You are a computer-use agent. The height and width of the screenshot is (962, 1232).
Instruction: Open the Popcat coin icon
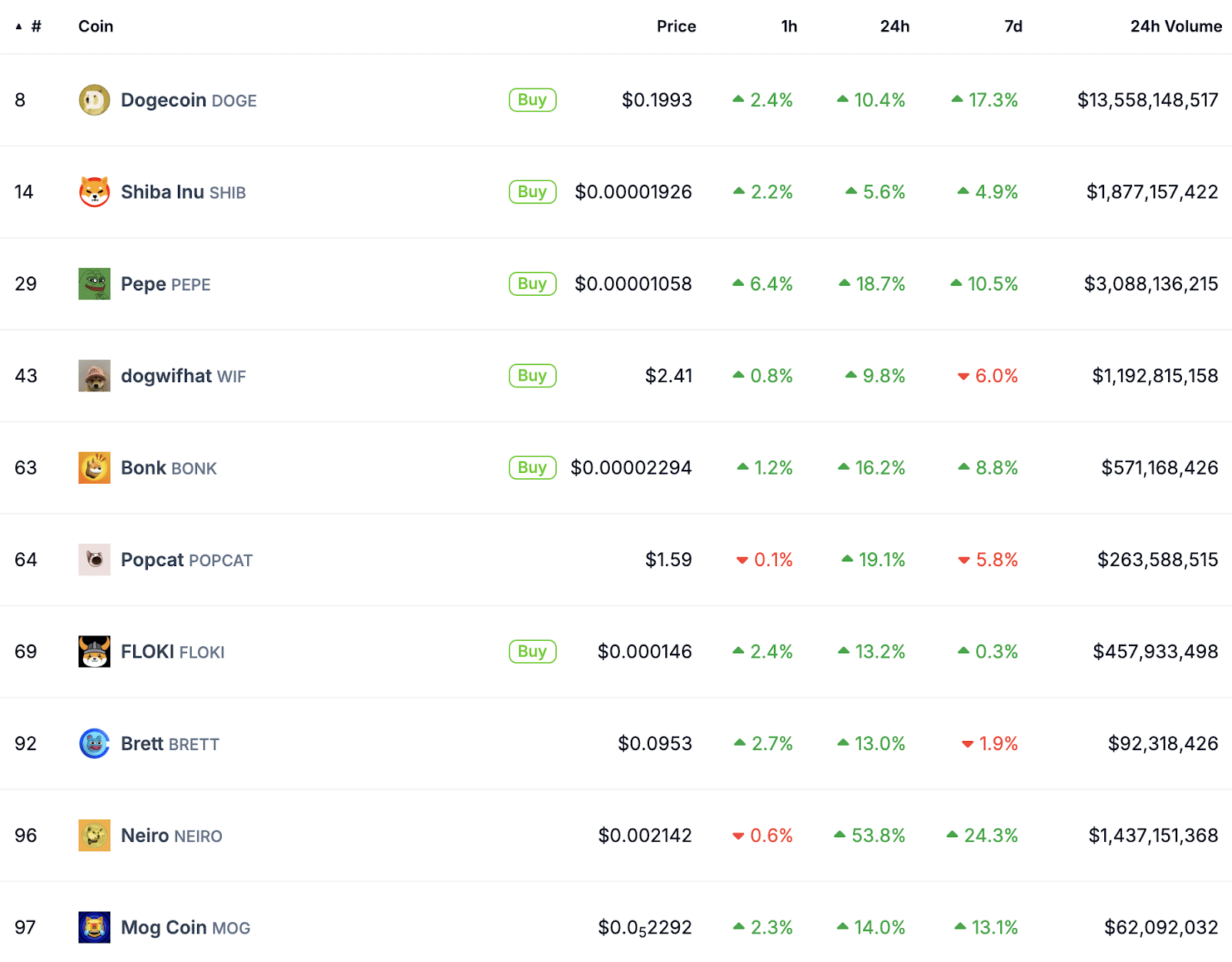(x=94, y=560)
